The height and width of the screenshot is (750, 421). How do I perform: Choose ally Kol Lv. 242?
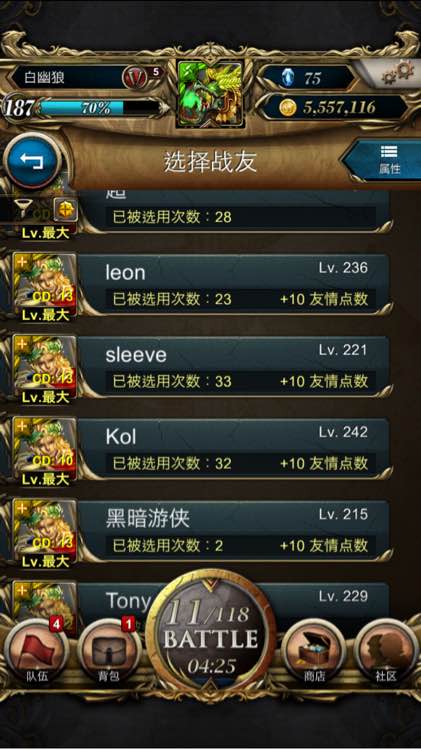click(233, 450)
